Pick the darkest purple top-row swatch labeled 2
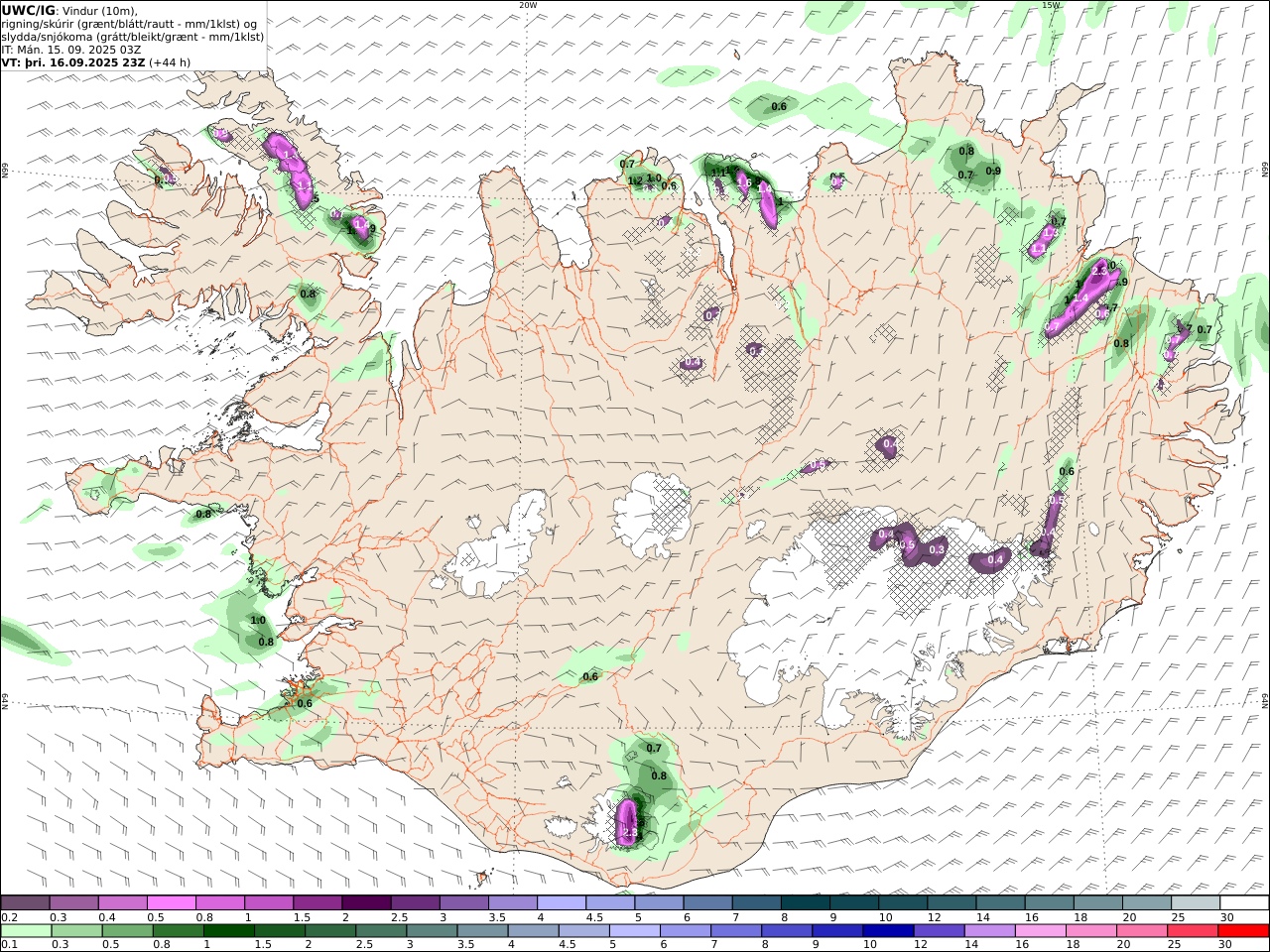1270x952 pixels. click(x=366, y=903)
